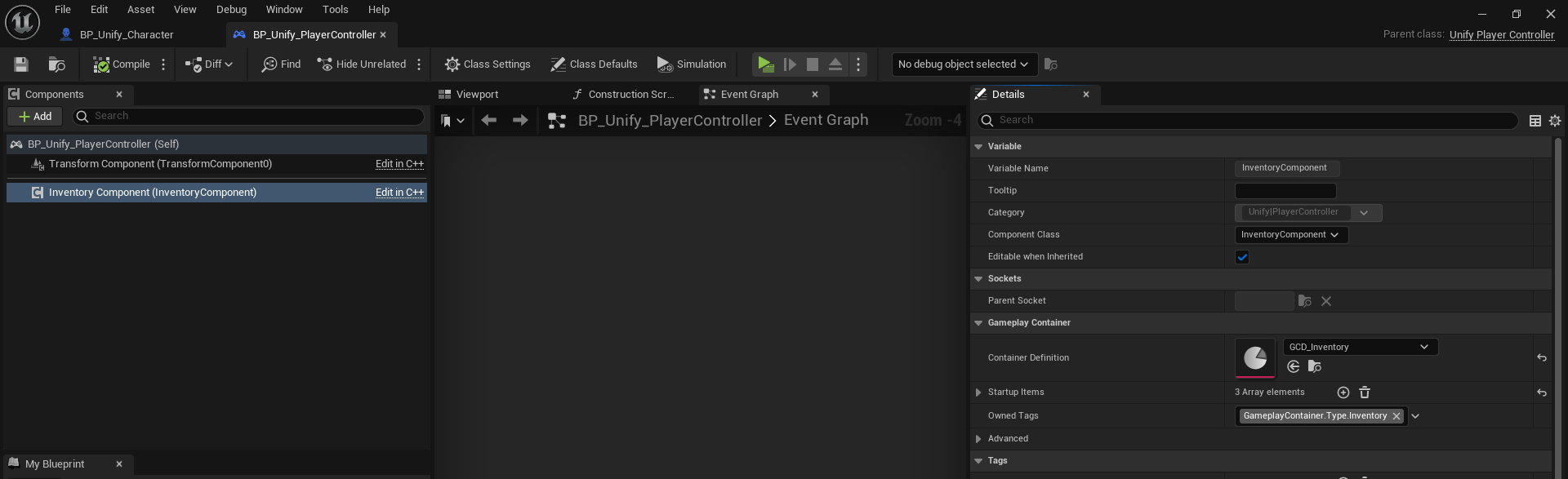
Task: Click the Details search field
Action: (1247, 121)
